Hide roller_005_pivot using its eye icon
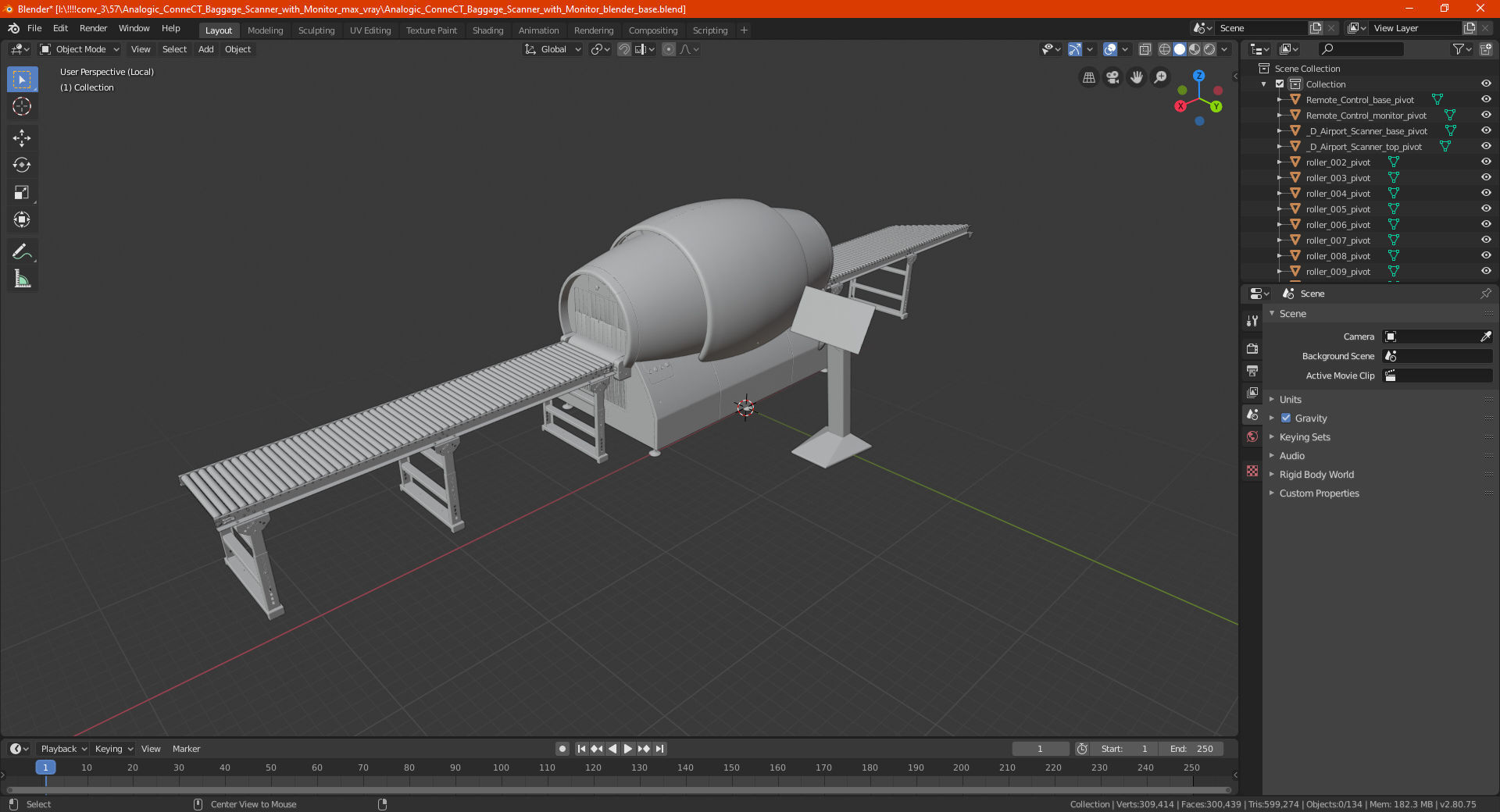Viewport: 1500px width, 812px height. pyautogui.click(x=1485, y=209)
